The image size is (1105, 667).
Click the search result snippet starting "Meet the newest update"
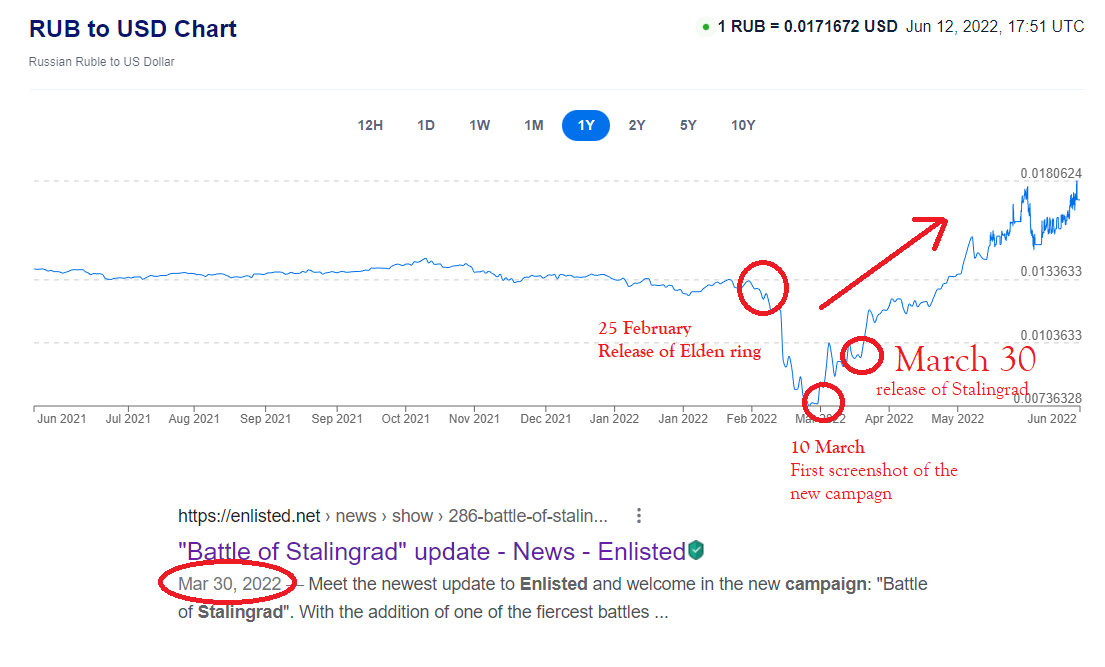(x=552, y=598)
